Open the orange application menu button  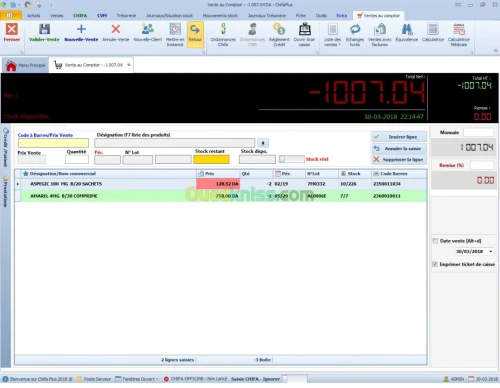[x=11, y=15]
